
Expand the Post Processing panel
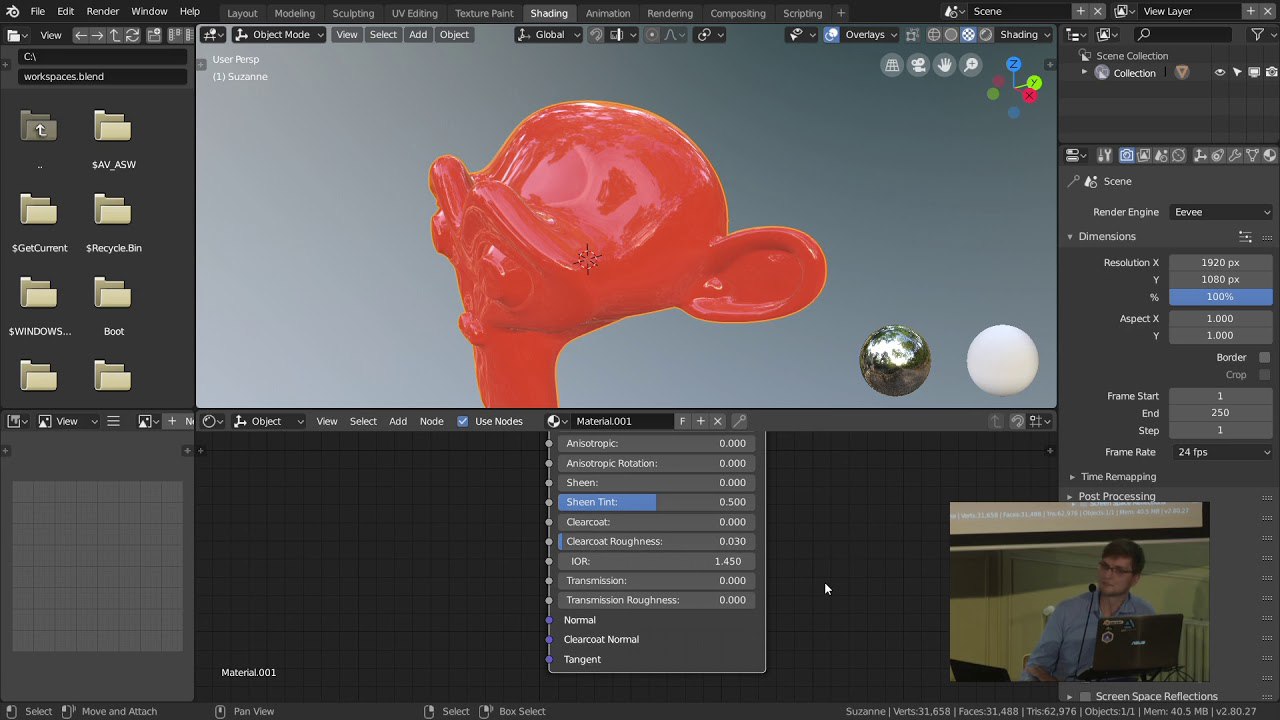(x=1070, y=496)
